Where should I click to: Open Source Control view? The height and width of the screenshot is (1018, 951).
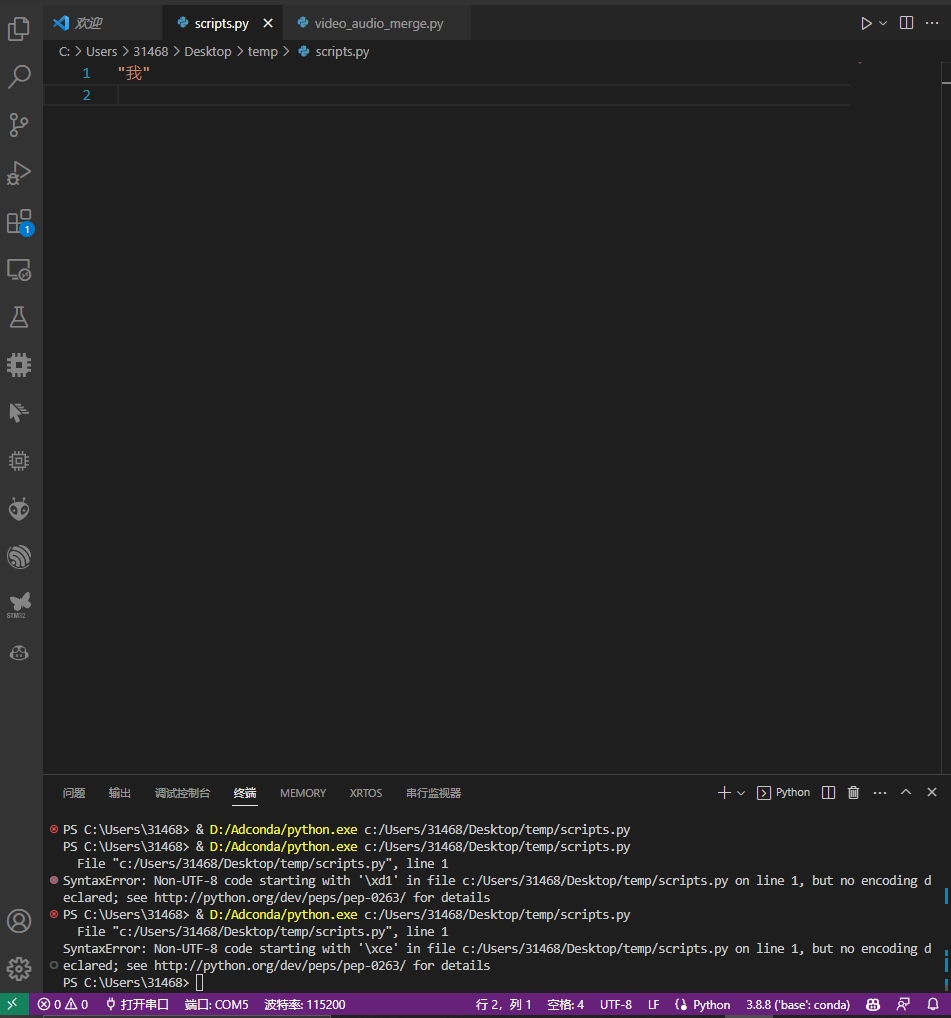point(19,125)
